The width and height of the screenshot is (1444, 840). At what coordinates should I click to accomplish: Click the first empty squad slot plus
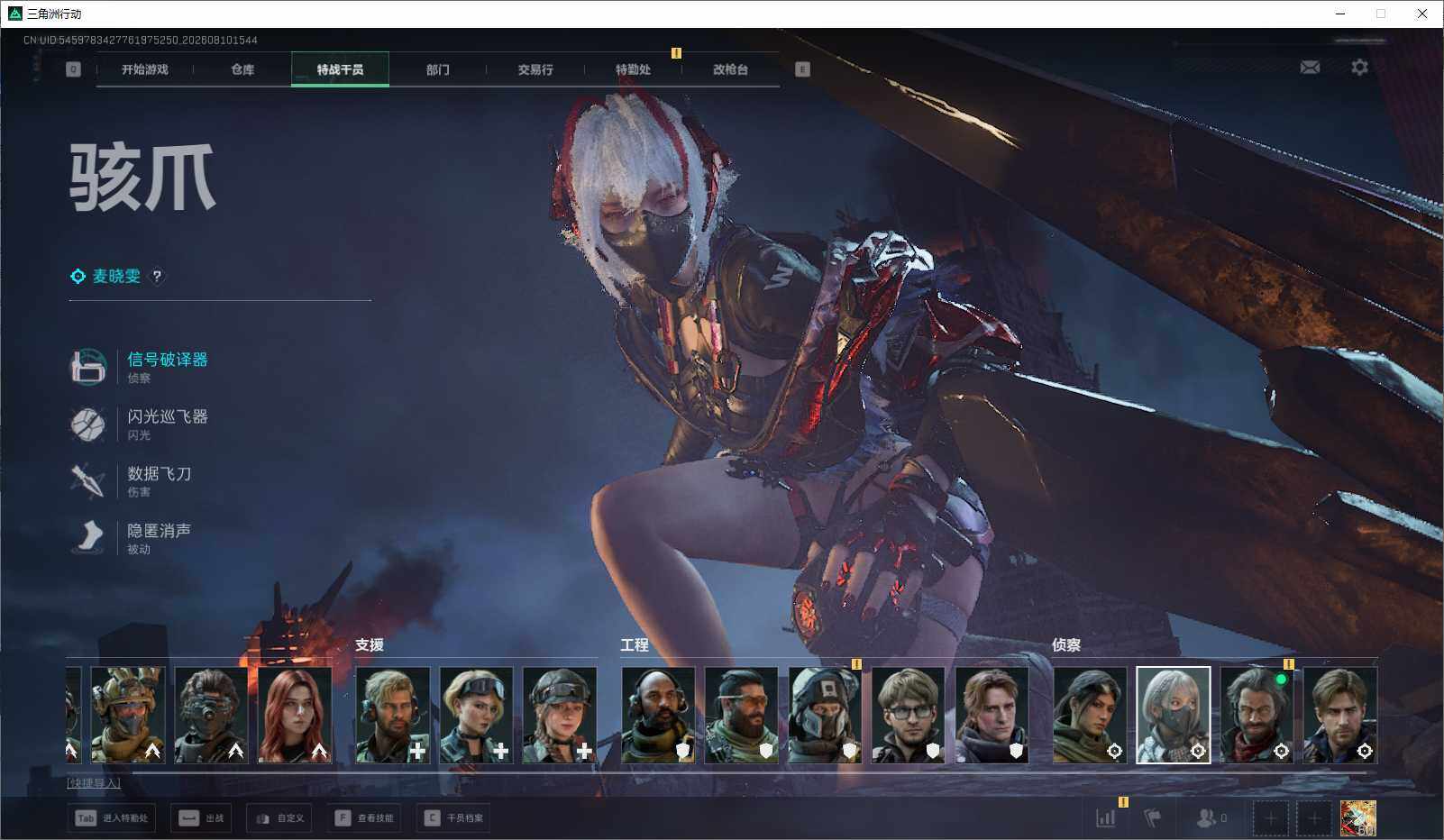[x=1270, y=818]
